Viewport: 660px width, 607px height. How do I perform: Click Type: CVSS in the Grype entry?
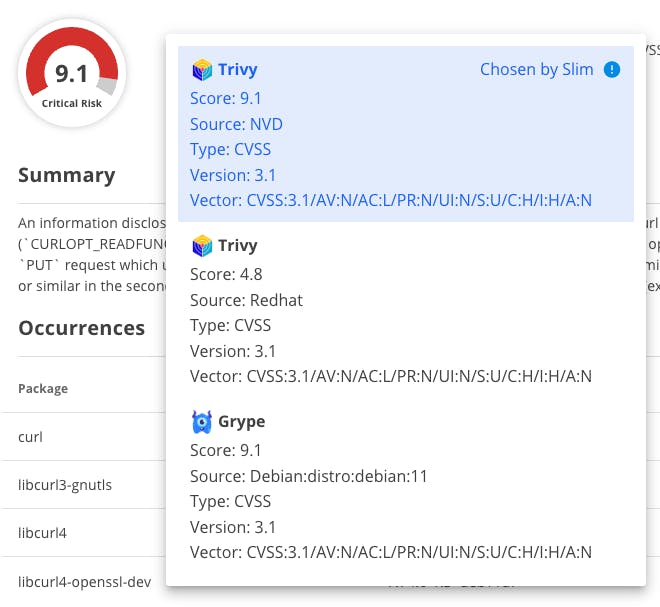230,501
